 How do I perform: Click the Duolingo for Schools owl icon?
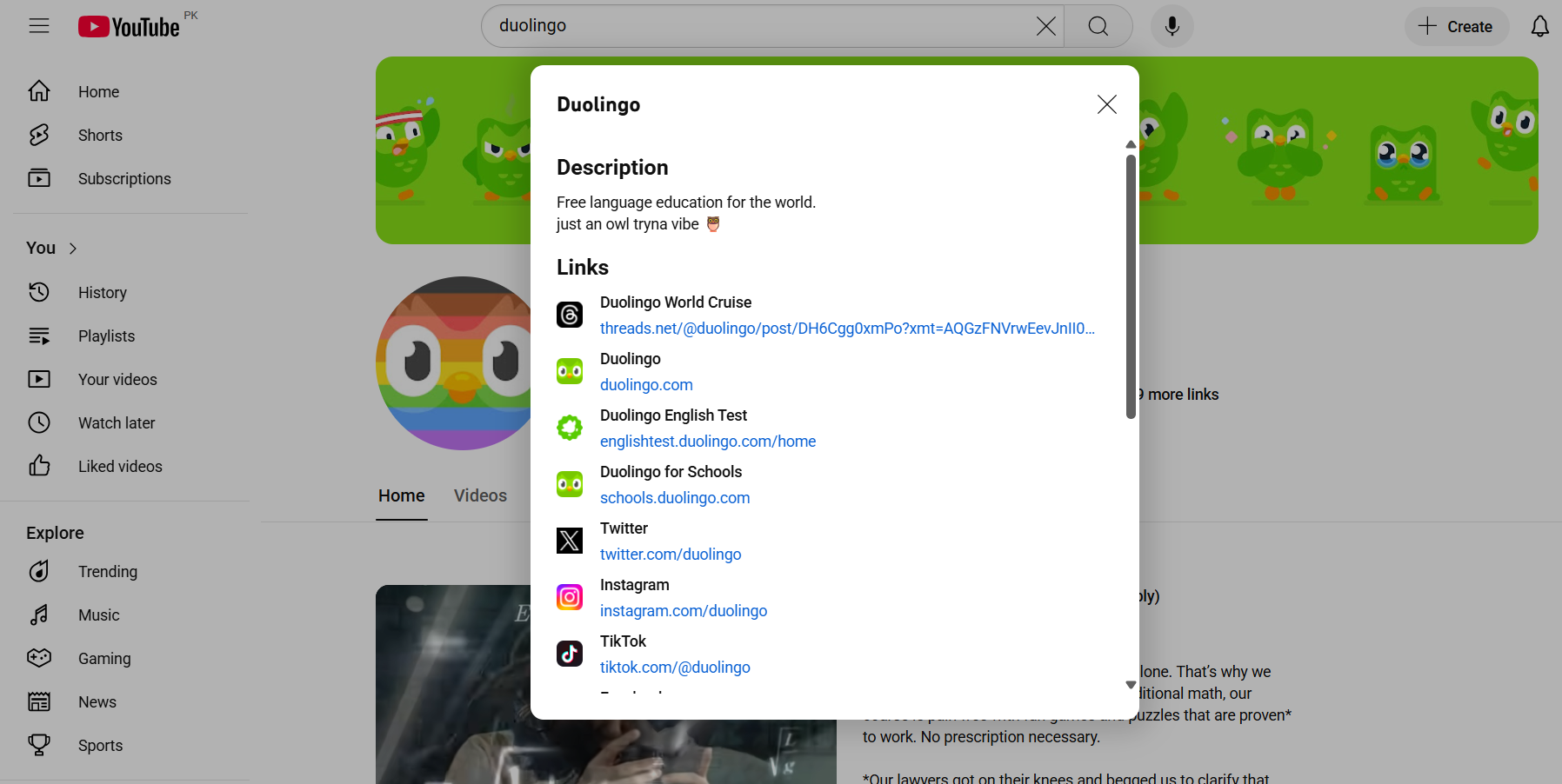570,484
